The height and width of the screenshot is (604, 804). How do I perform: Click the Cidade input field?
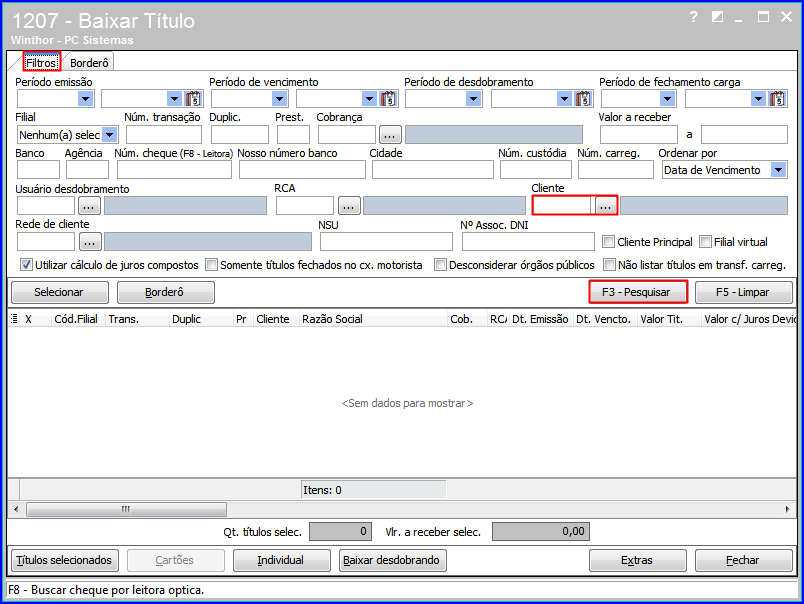click(433, 170)
